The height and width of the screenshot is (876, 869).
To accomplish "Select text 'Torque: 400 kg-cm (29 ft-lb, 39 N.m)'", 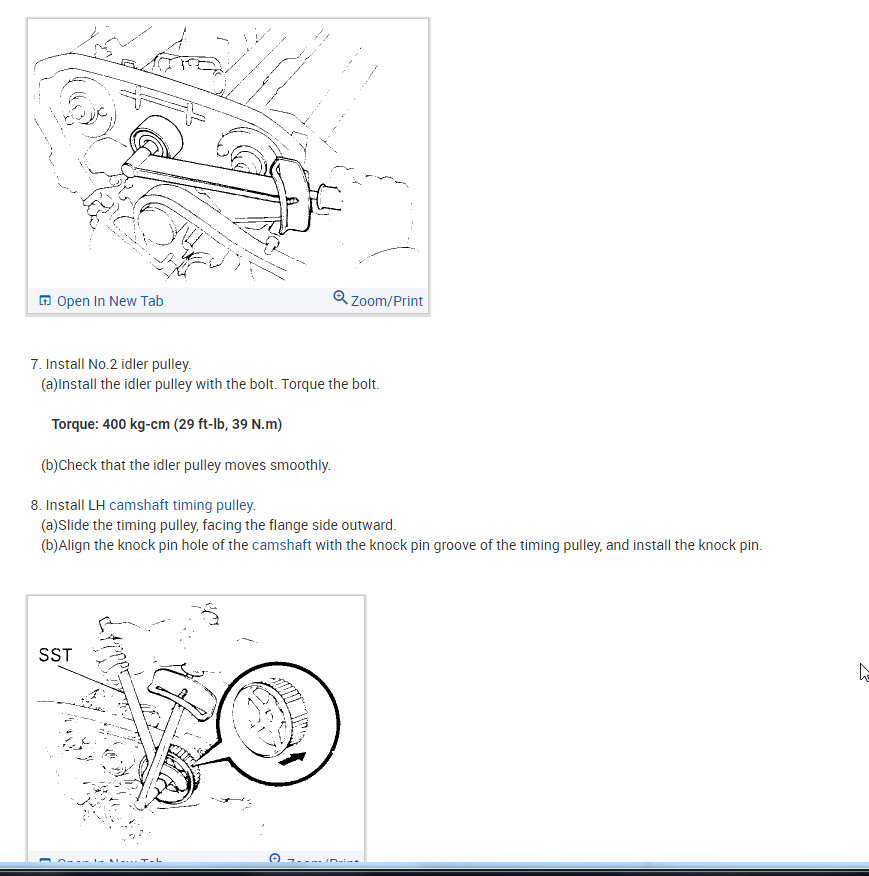I will 167,425.
